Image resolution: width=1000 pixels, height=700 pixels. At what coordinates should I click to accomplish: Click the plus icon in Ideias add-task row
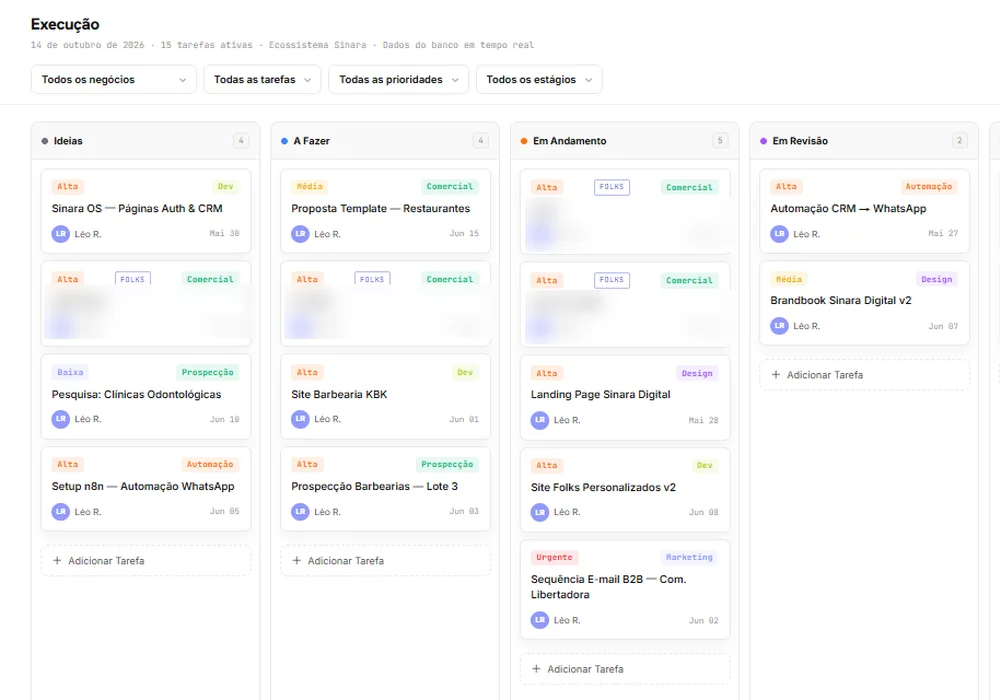(57, 560)
